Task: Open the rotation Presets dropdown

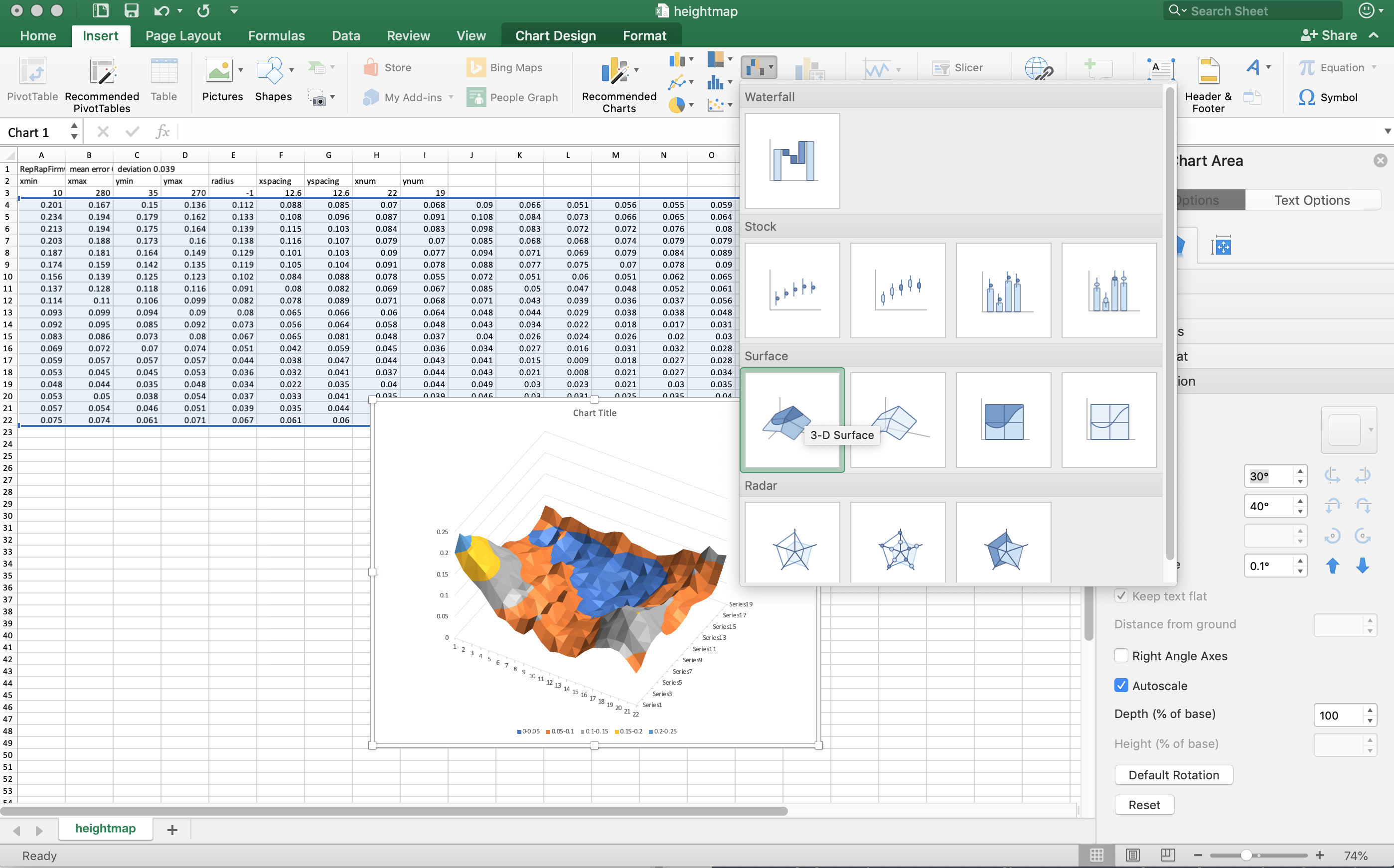Action: 1349,430
